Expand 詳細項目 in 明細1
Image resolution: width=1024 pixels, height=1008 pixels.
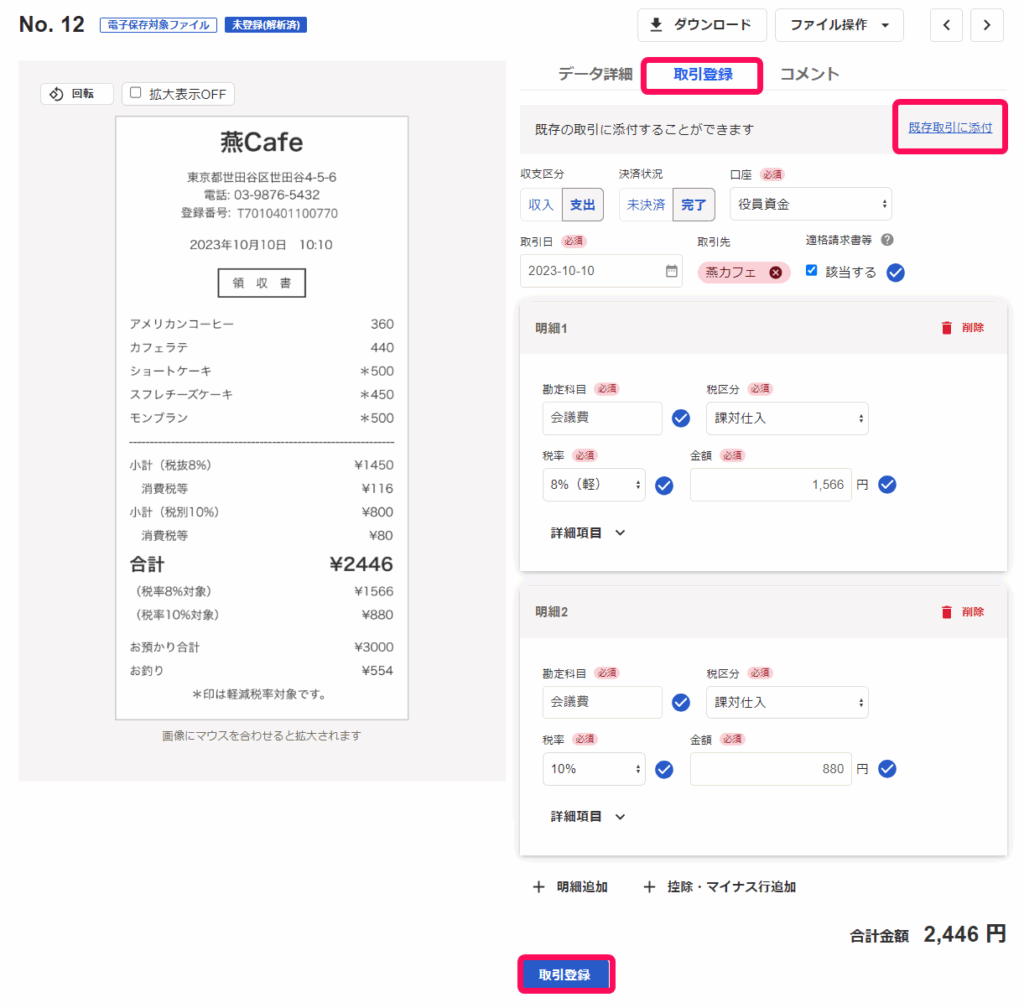pos(588,533)
